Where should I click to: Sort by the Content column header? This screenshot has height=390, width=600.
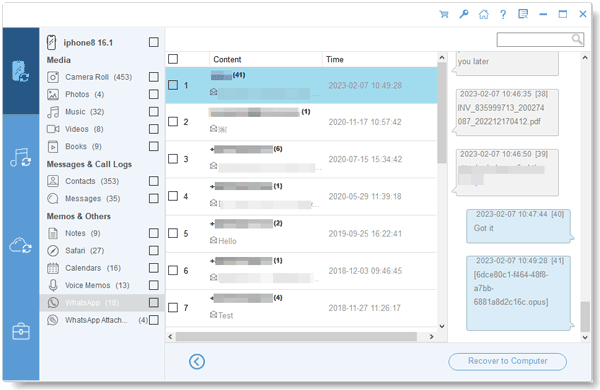pos(266,59)
